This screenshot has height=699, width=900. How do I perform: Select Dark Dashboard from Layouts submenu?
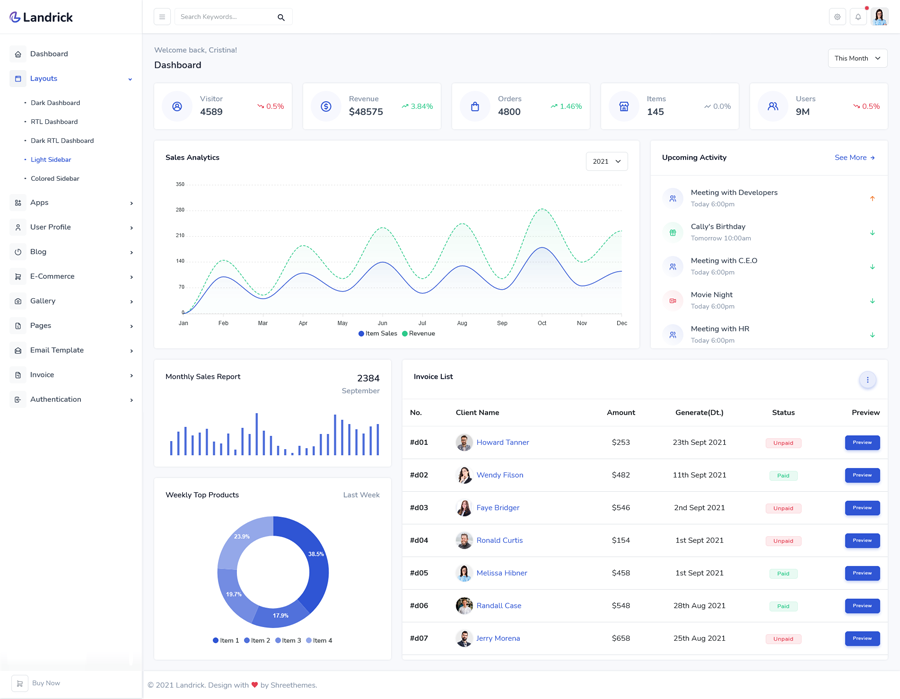pos(55,103)
